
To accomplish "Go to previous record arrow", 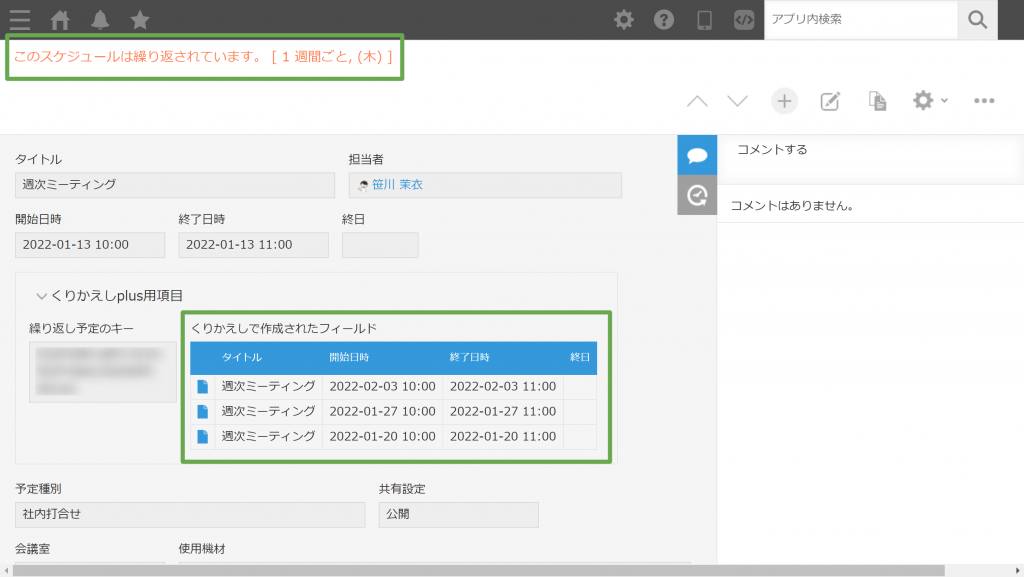I will point(697,101).
